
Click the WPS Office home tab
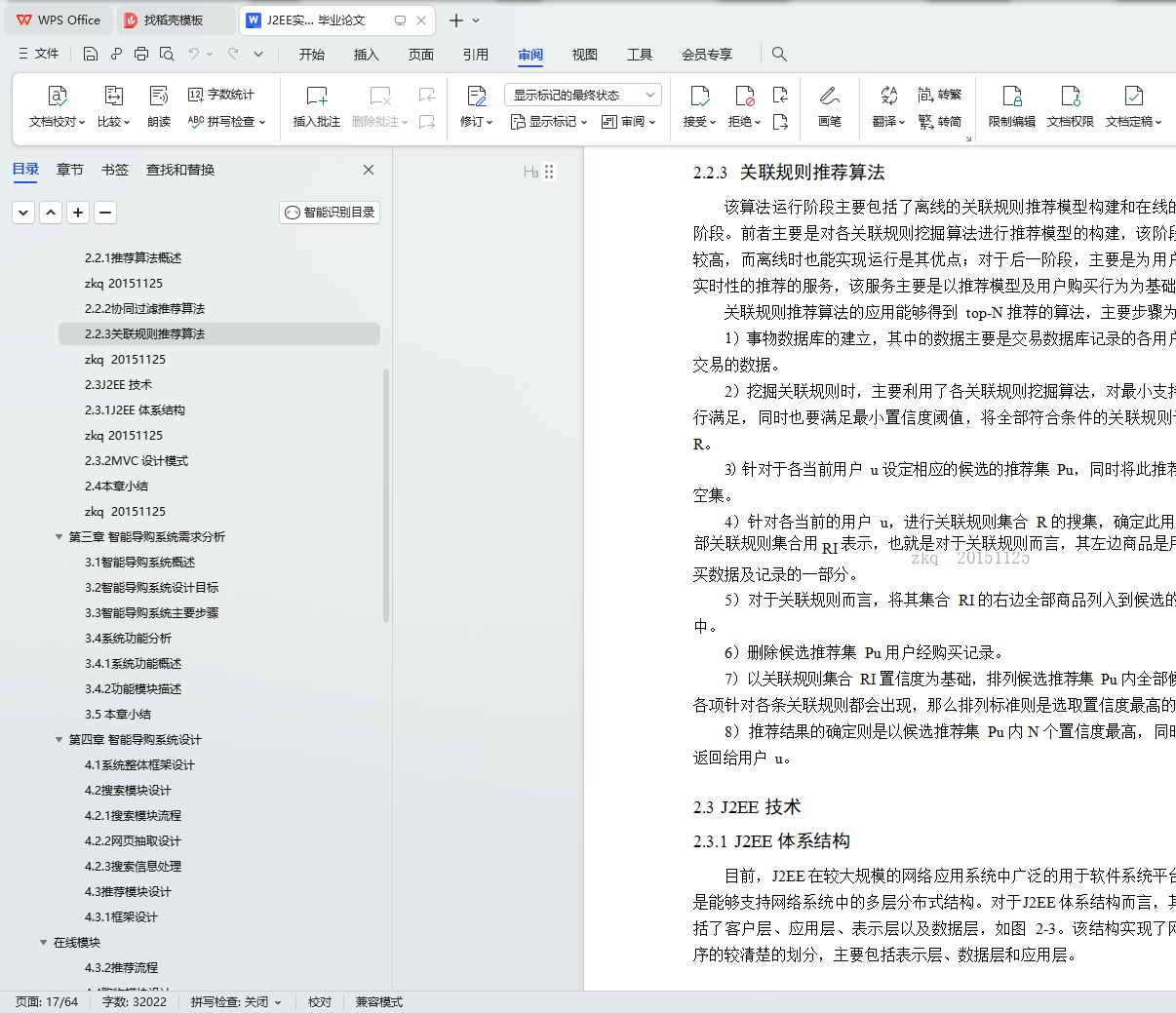click(59, 19)
